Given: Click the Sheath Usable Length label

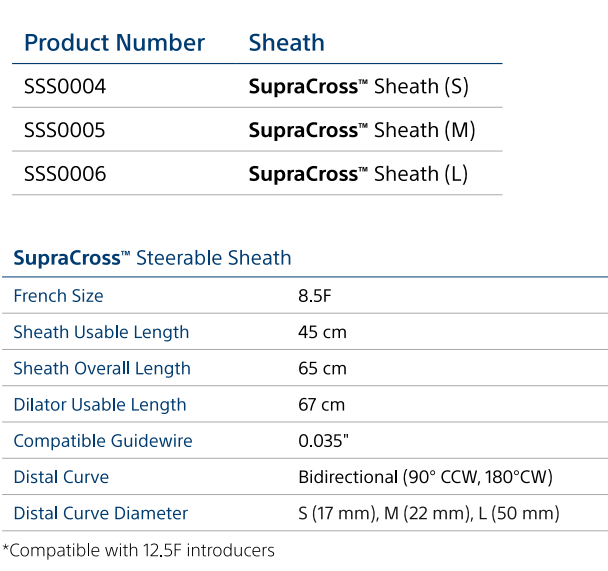Looking at the screenshot, I should click(x=101, y=332).
